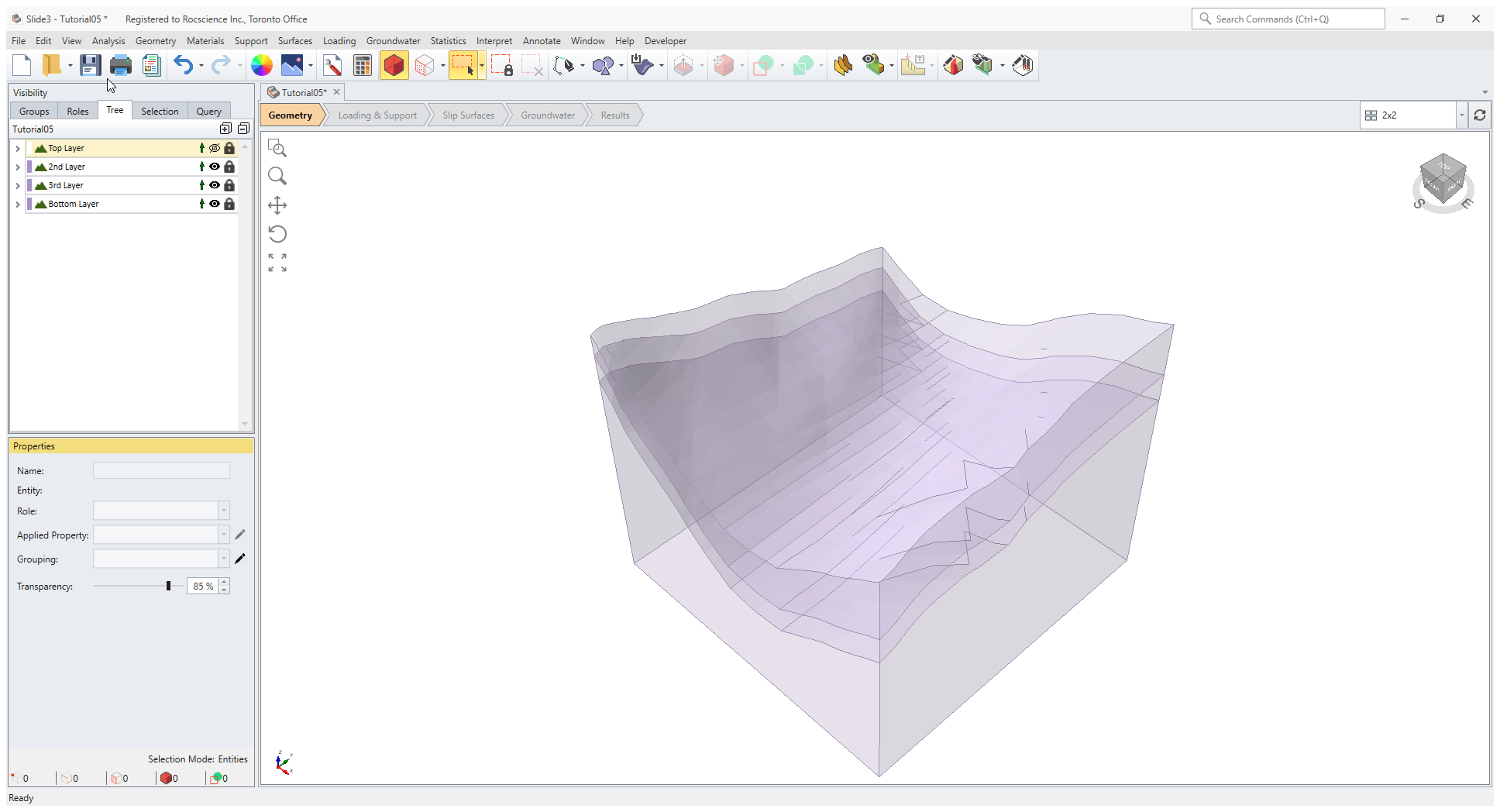1500x812 pixels.
Task: Collapse all tree nodes with minus icon
Action: coord(243,129)
